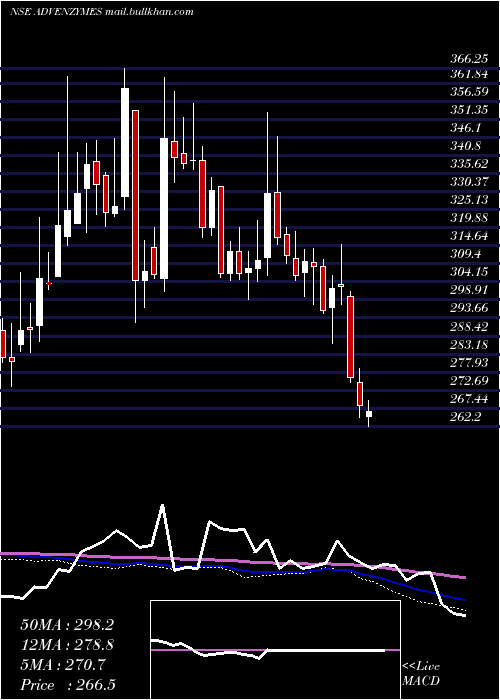Click the price label 330.37
Image resolution: width=500 pixels, height=700 pixels.
469,182
